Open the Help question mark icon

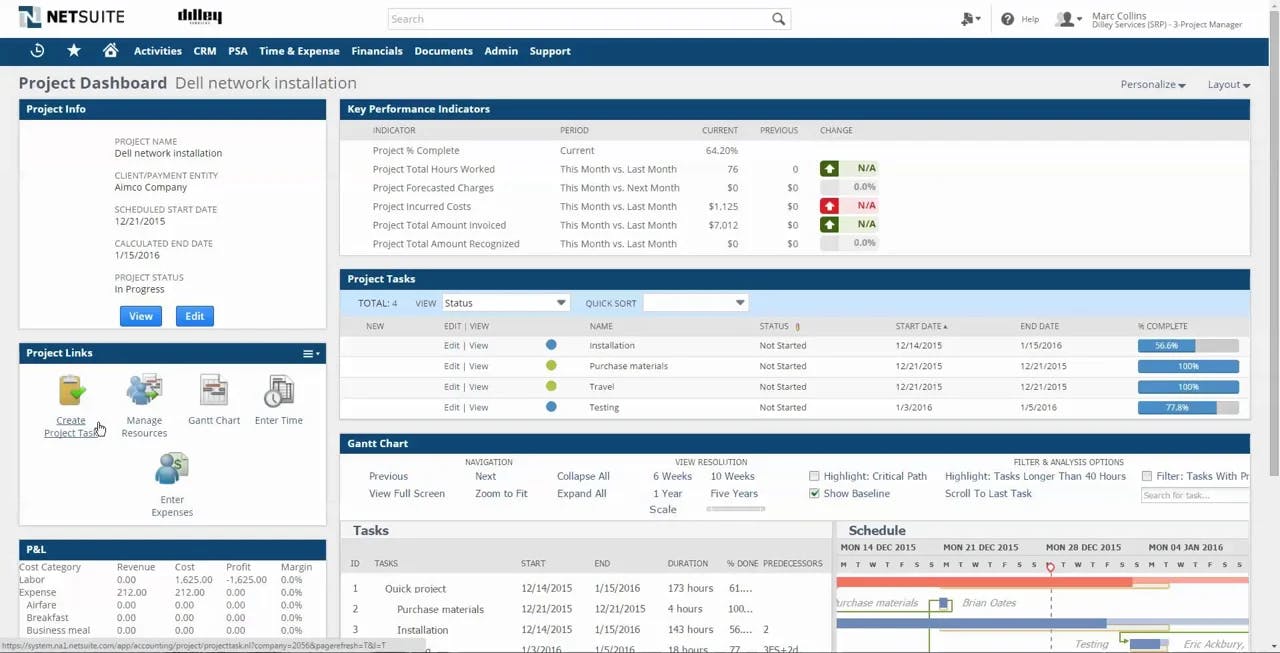tap(1007, 19)
